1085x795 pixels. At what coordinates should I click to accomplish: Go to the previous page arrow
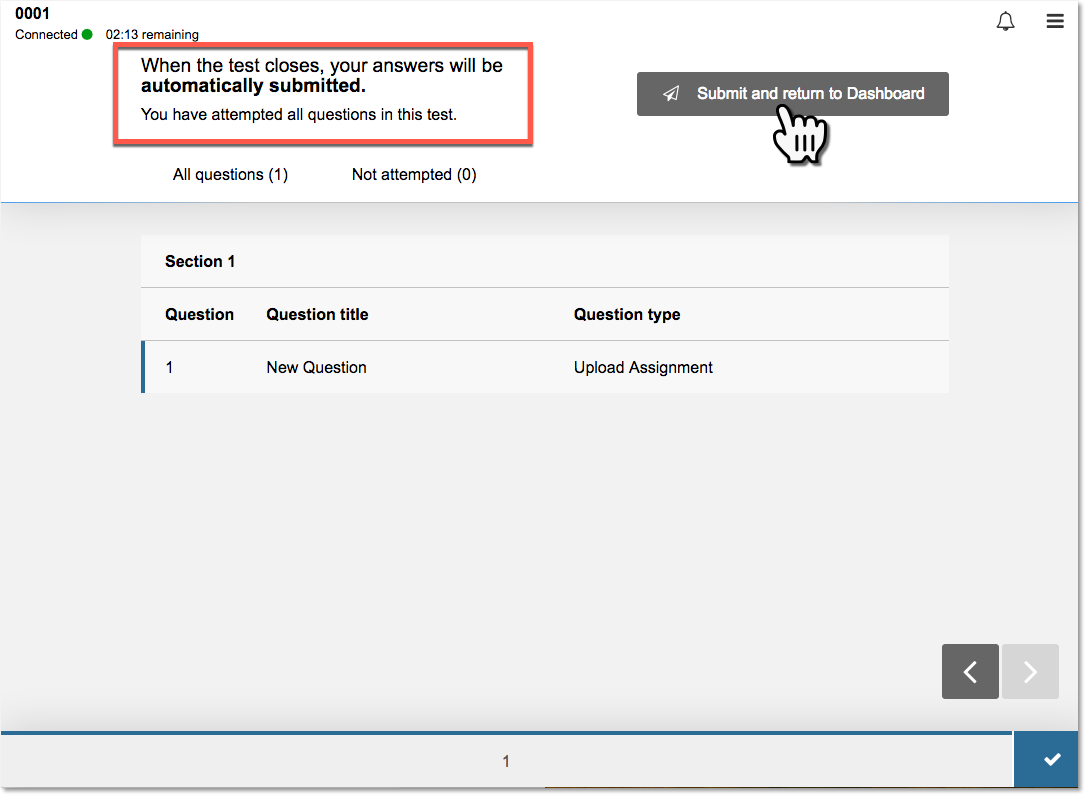970,672
